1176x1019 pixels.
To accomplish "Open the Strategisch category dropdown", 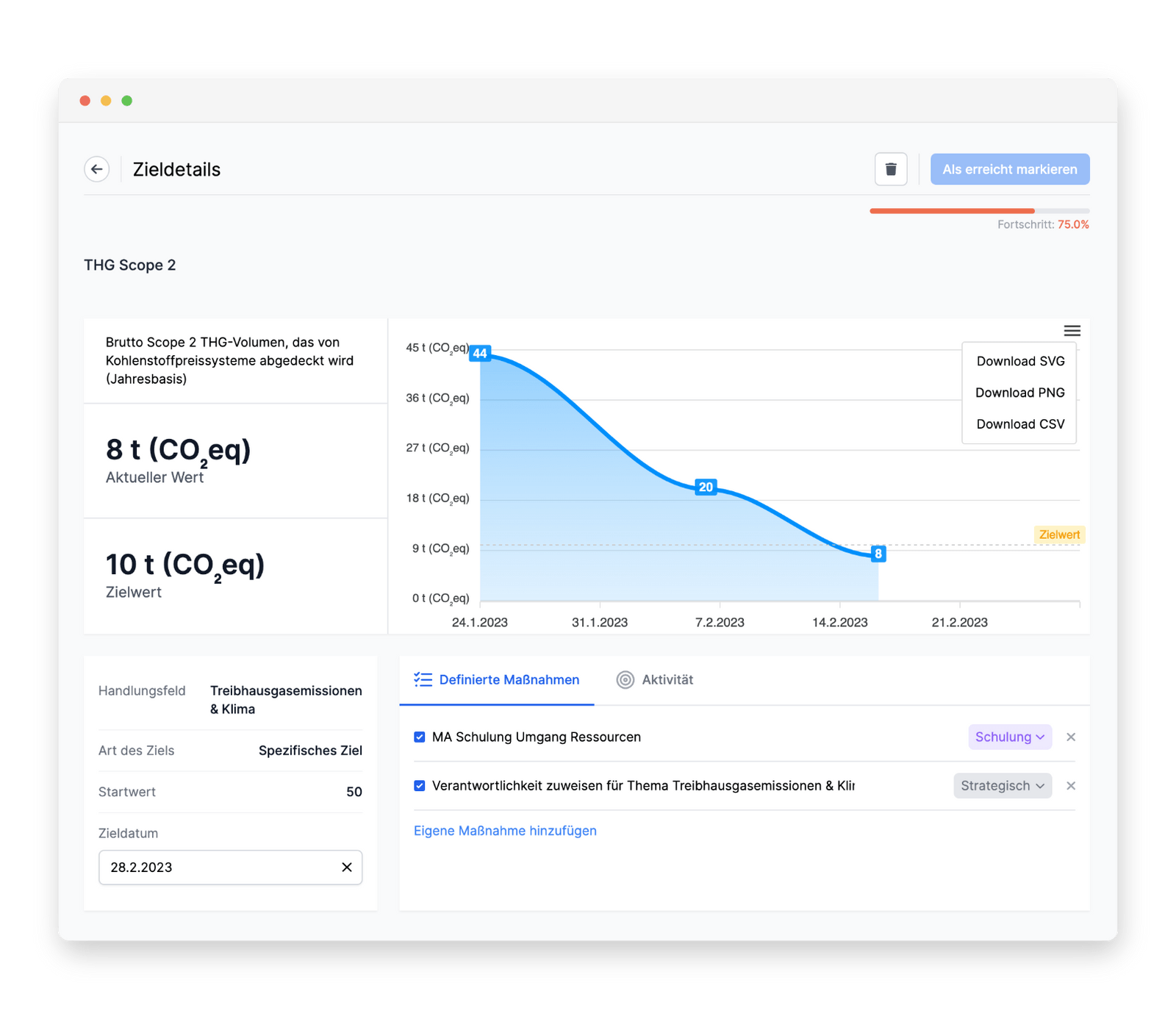I will point(1003,786).
